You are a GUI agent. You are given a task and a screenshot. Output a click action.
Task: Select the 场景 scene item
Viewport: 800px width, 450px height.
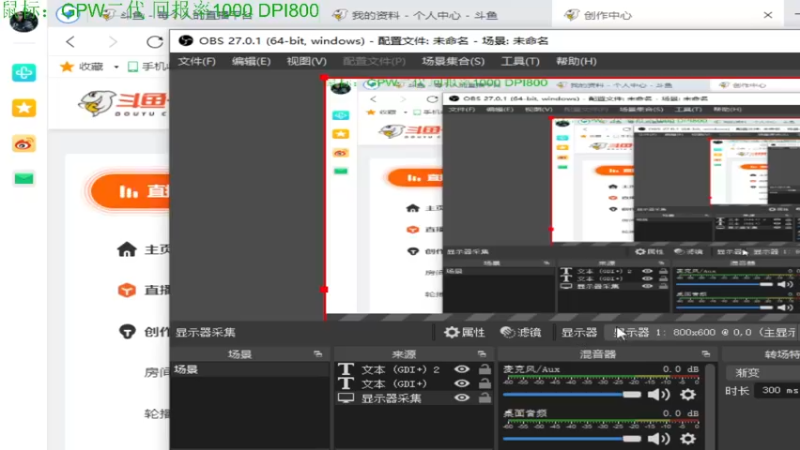(x=250, y=369)
